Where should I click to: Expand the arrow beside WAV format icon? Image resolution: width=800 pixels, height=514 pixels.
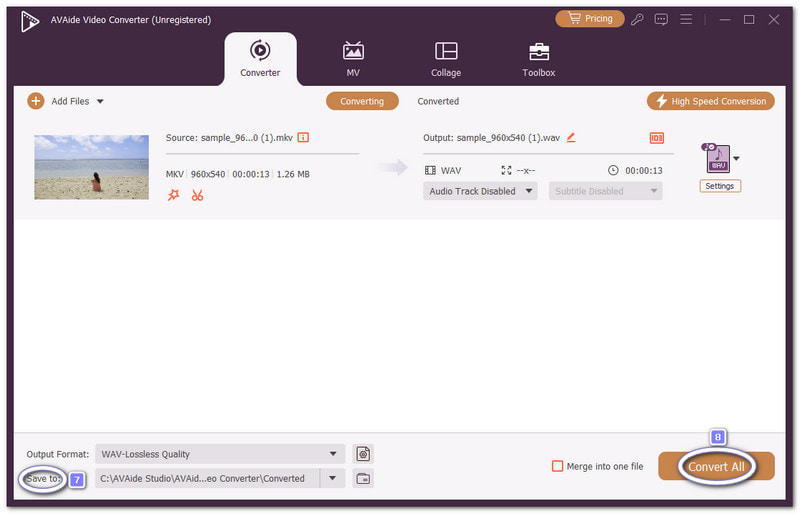pyautogui.click(x=736, y=159)
